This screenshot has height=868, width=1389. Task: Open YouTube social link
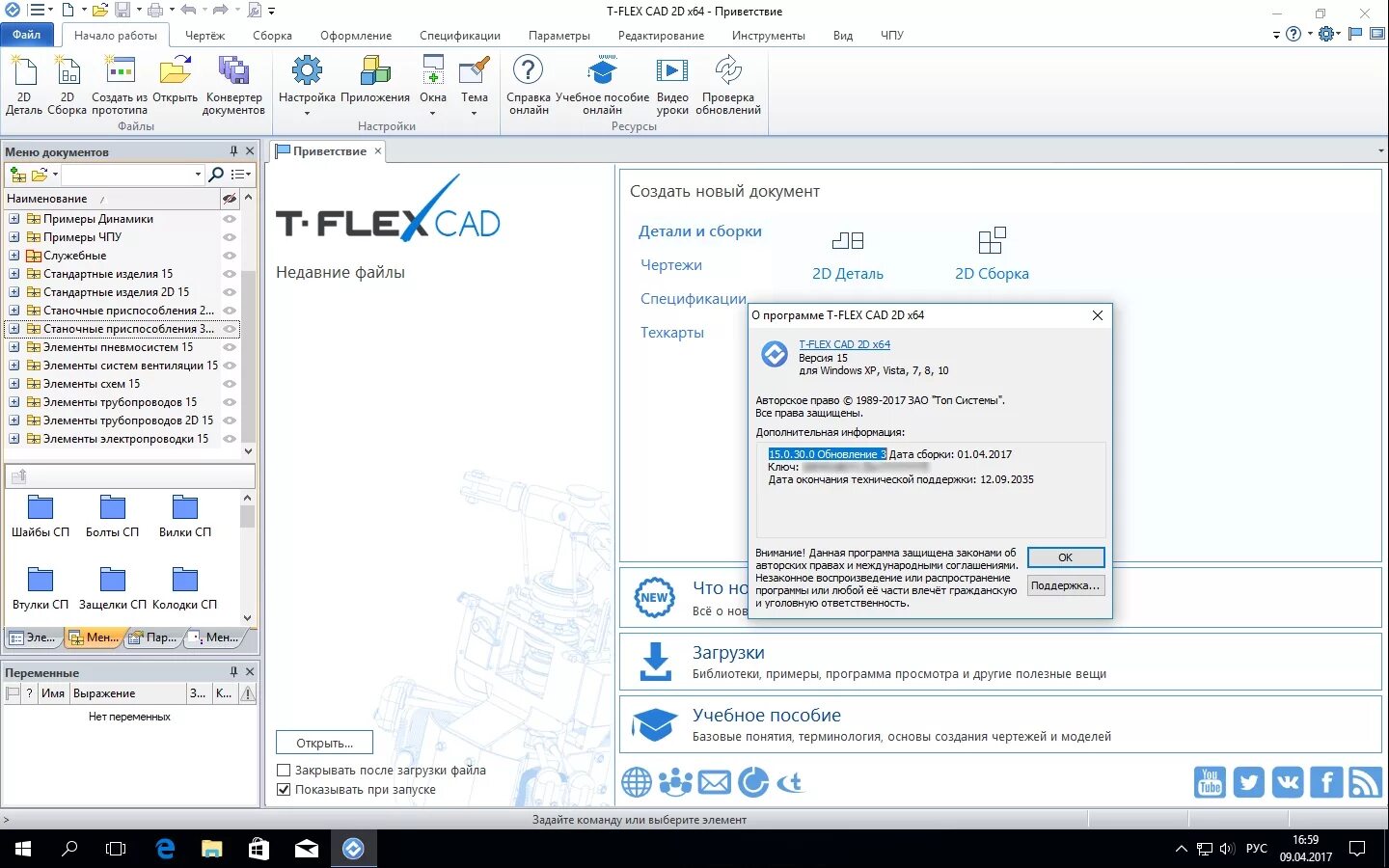1210,781
